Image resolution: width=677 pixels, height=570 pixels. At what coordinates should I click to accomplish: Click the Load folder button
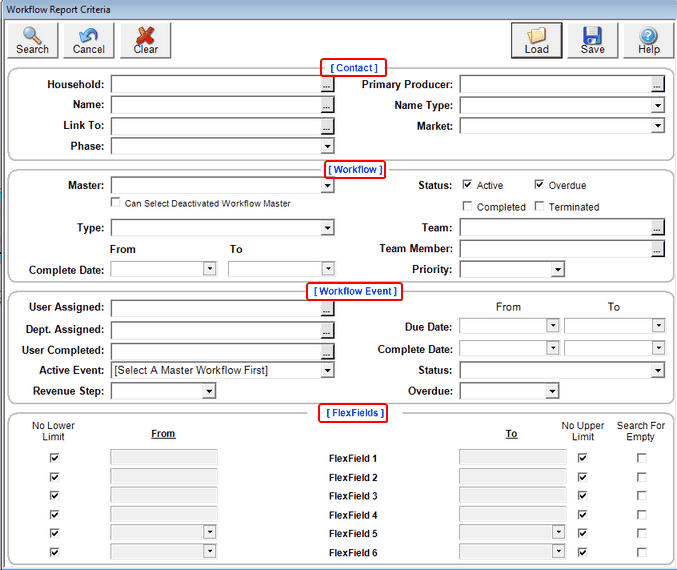click(x=537, y=40)
